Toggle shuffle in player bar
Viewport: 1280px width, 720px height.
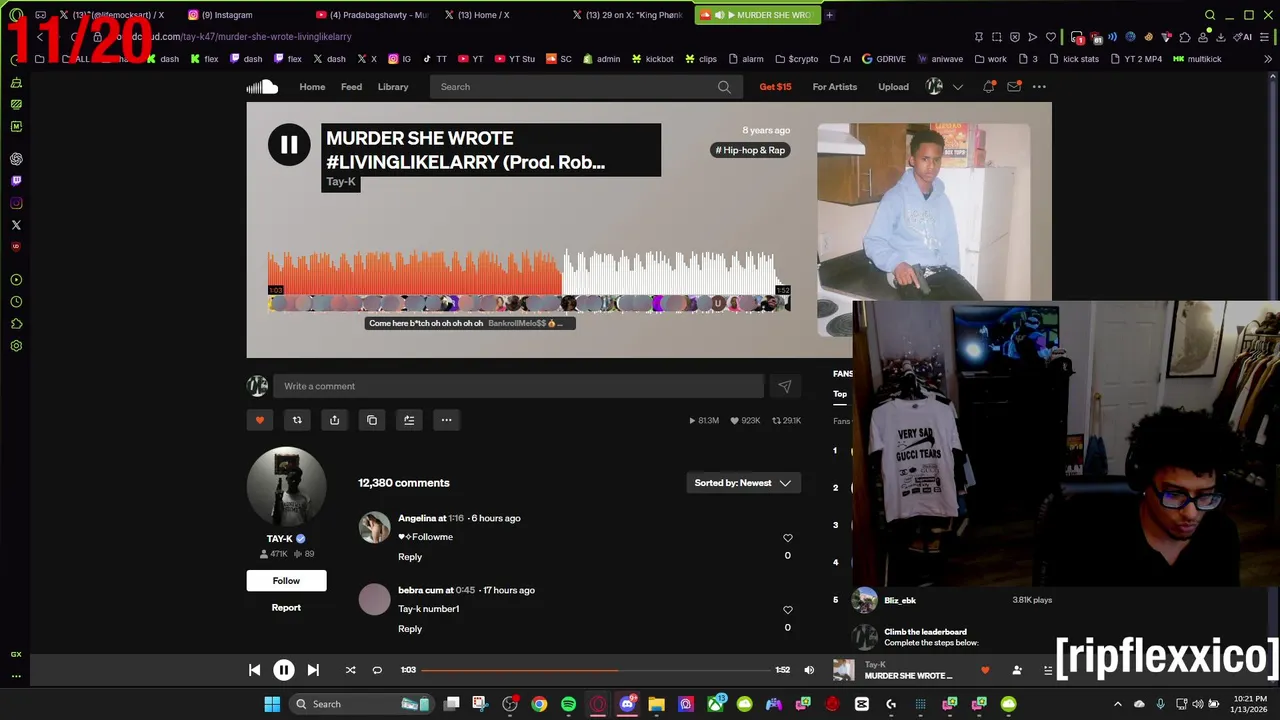click(x=350, y=670)
